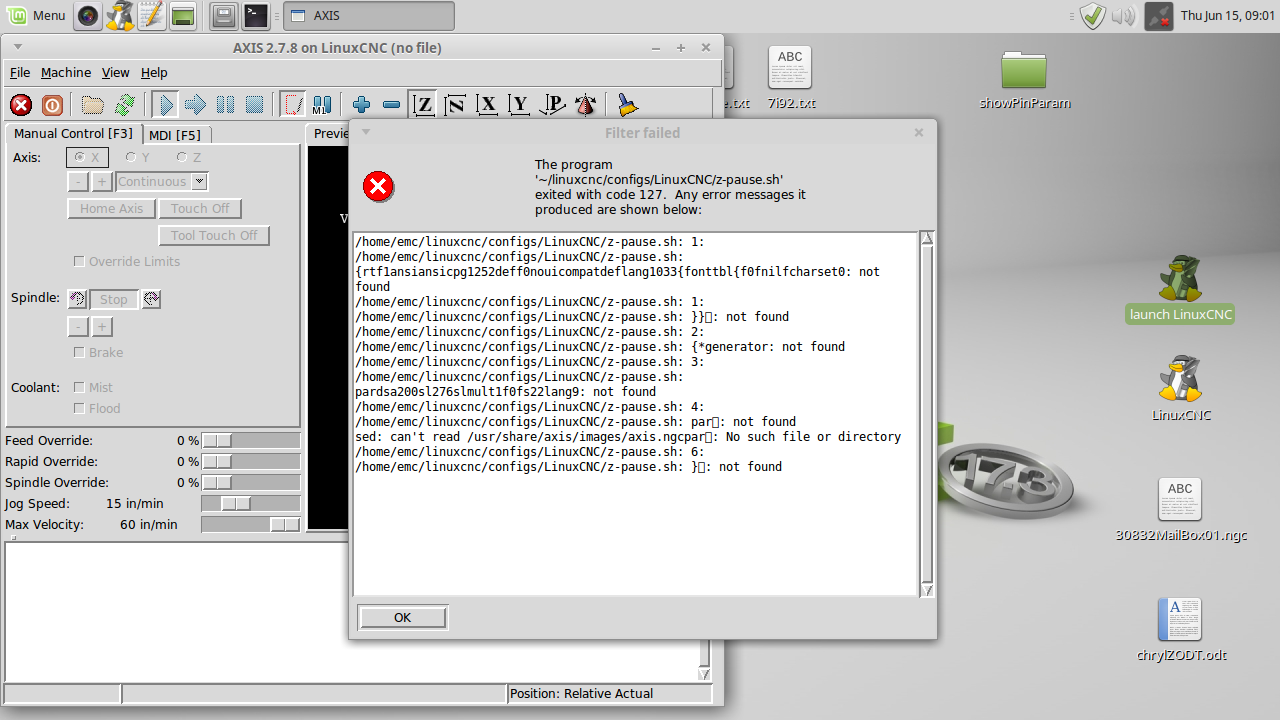Click the jog plus button under Axis
The height and width of the screenshot is (720, 1280).
[102, 181]
